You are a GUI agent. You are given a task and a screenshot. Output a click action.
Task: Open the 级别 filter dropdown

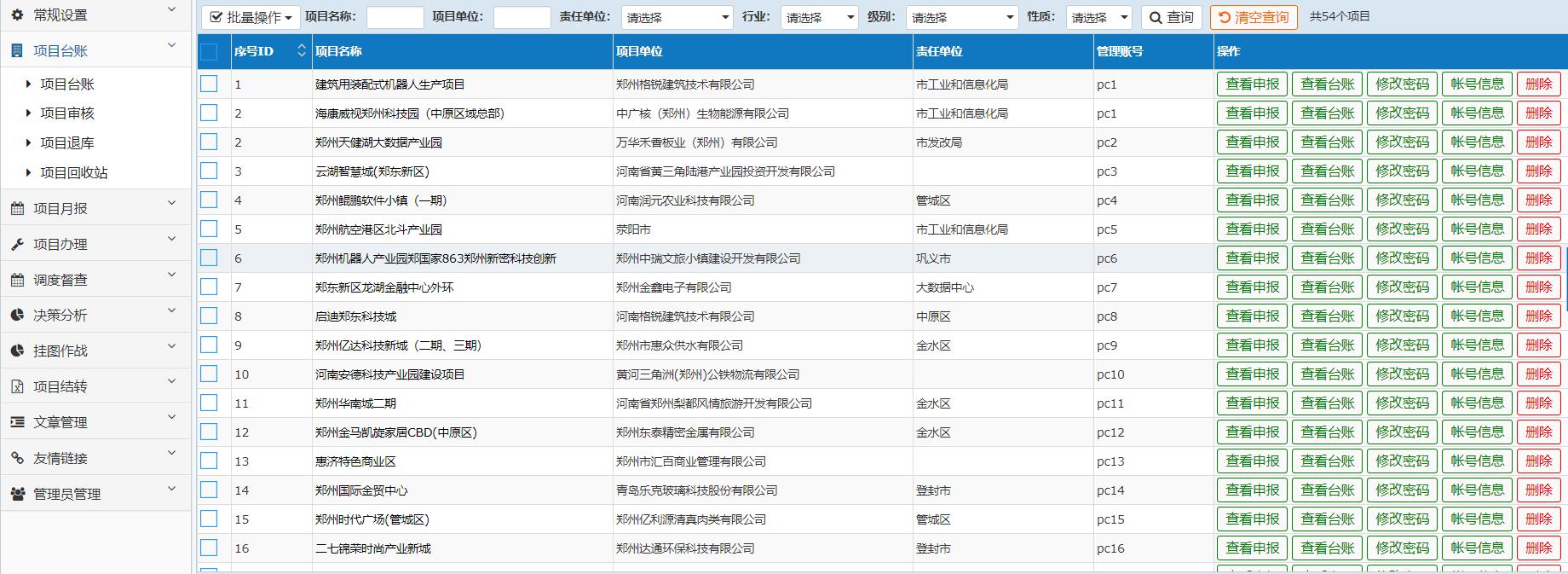961,17
